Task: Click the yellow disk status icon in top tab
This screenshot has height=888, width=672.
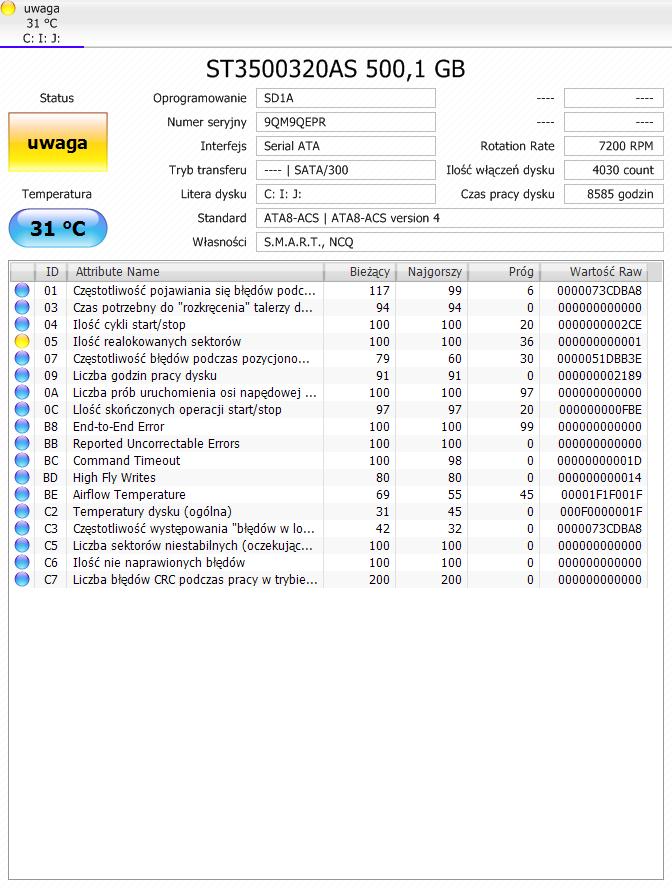Action: coord(8,8)
